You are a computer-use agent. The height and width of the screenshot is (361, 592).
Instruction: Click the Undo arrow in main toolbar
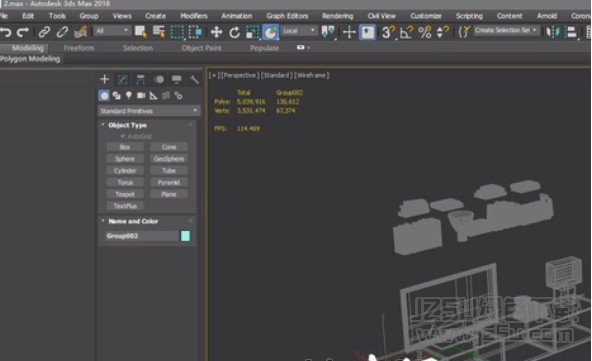[6, 32]
